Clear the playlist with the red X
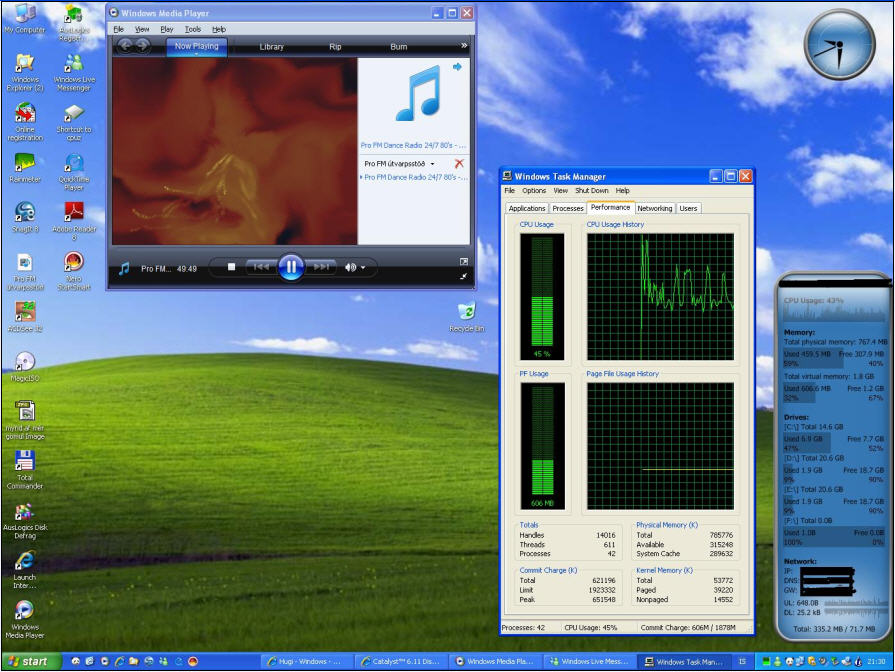Viewport: 895px width, 672px height. click(459, 164)
